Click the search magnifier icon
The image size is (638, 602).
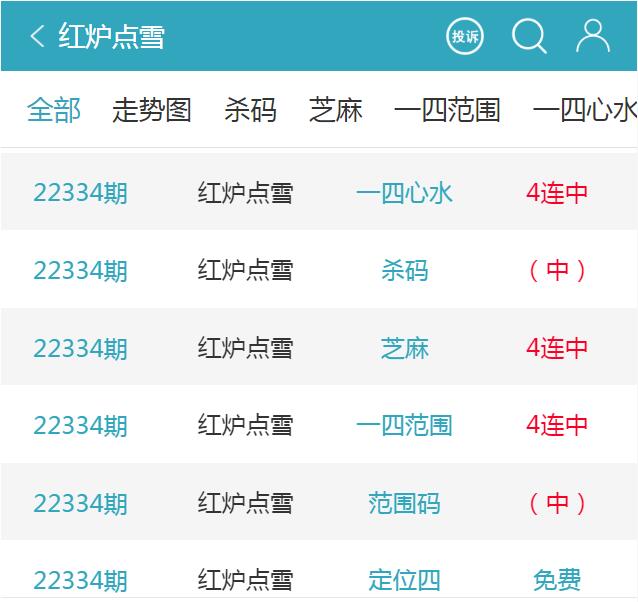click(x=529, y=37)
